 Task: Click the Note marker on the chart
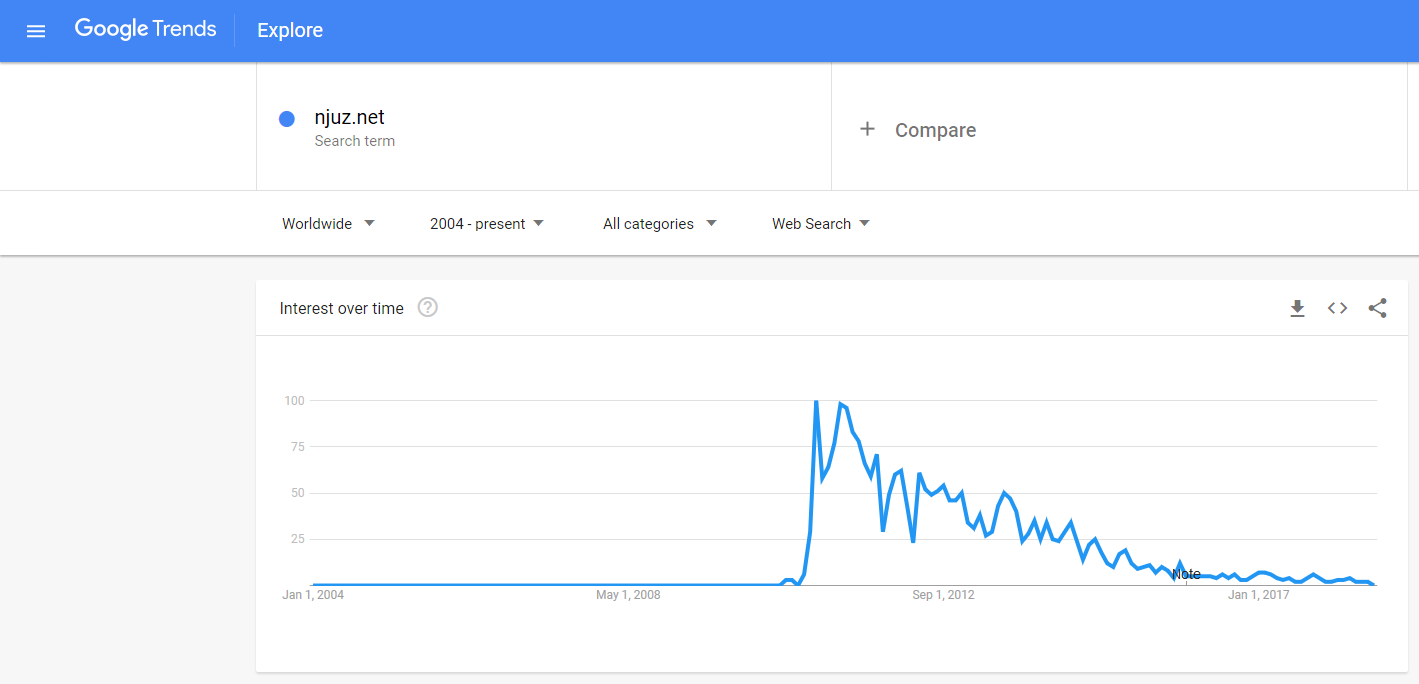(x=1186, y=574)
